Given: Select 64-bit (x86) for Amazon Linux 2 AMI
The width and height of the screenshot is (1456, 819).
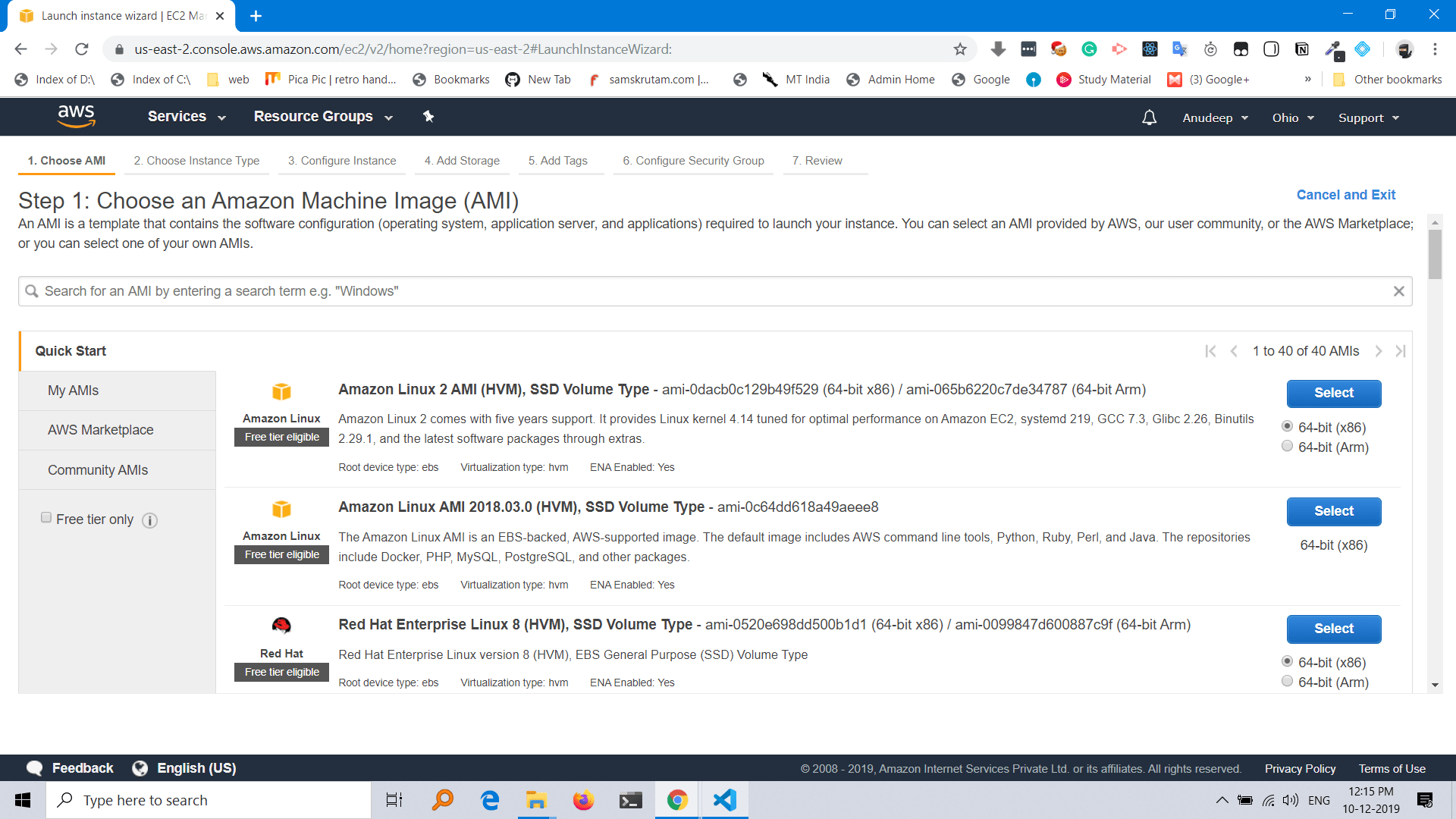Looking at the screenshot, I should pos(1287,426).
